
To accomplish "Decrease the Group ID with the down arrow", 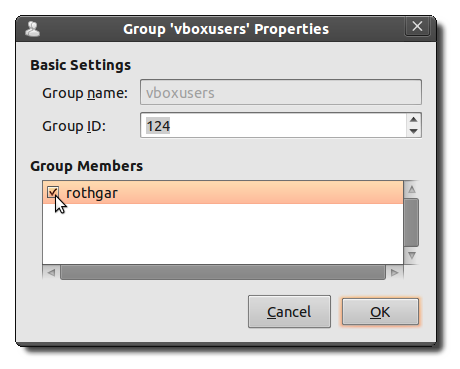I will click(414, 131).
